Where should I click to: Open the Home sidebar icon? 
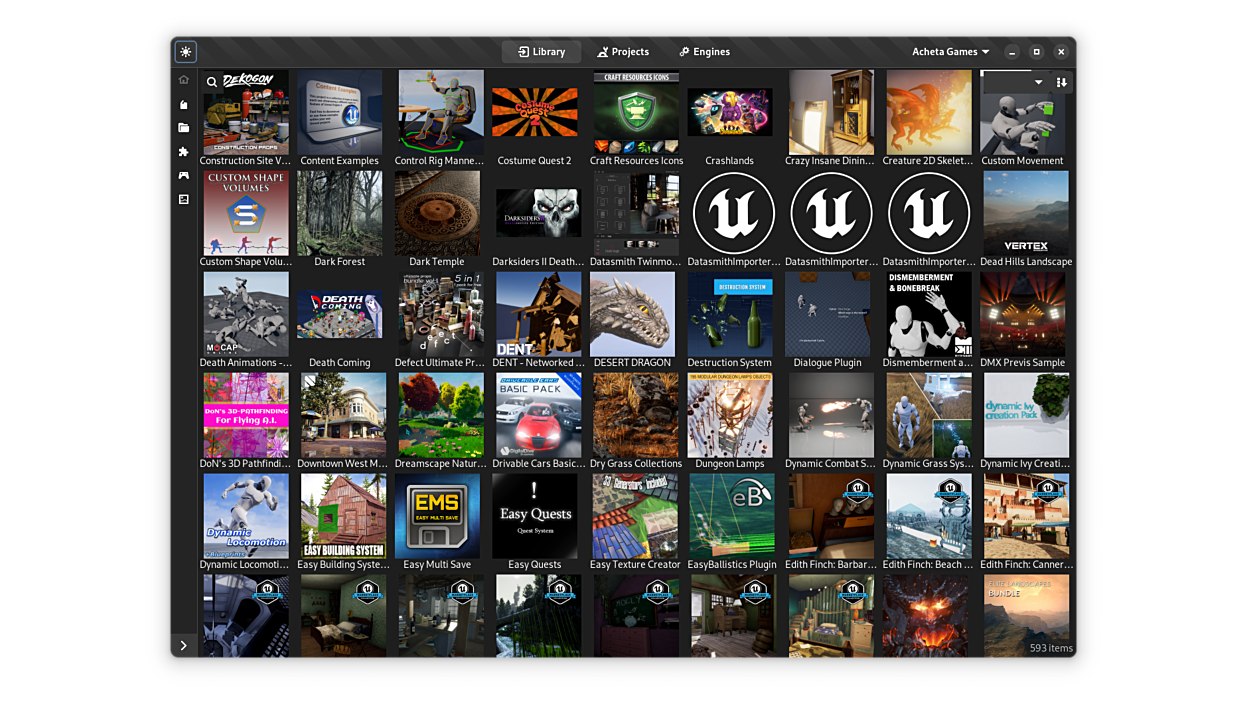coord(184,80)
